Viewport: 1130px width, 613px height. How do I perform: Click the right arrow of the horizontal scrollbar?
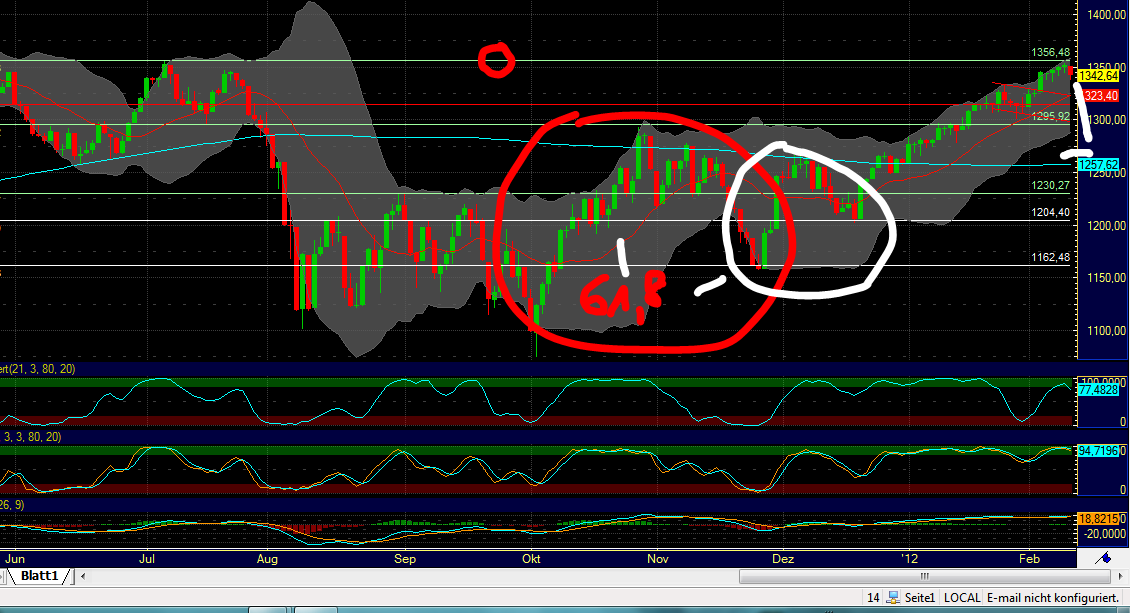(1120, 577)
